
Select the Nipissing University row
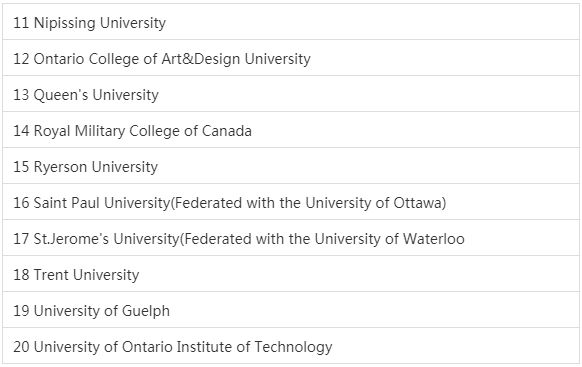tap(291, 22)
